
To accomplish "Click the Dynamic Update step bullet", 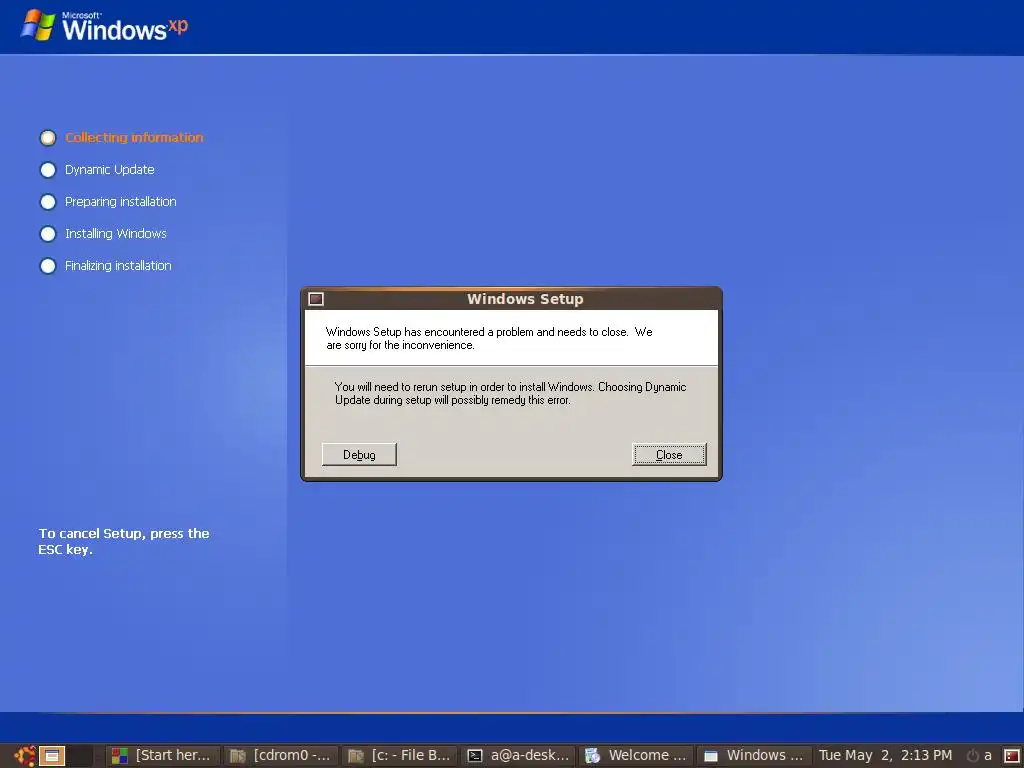I will pyautogui.click(x=48, y=170).
